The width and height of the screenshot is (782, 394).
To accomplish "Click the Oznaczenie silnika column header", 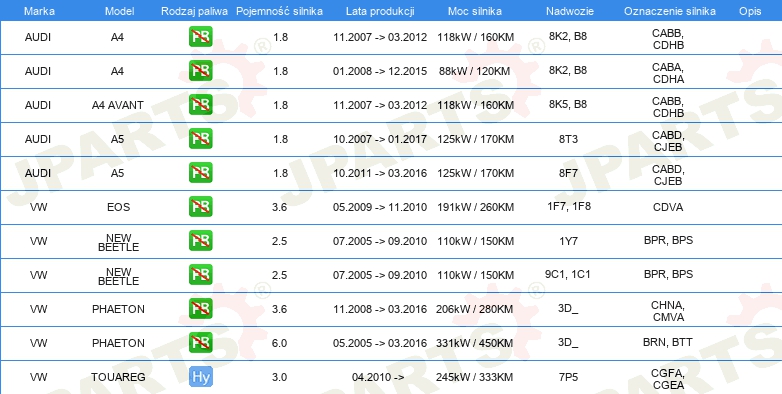I will [670, 11].
